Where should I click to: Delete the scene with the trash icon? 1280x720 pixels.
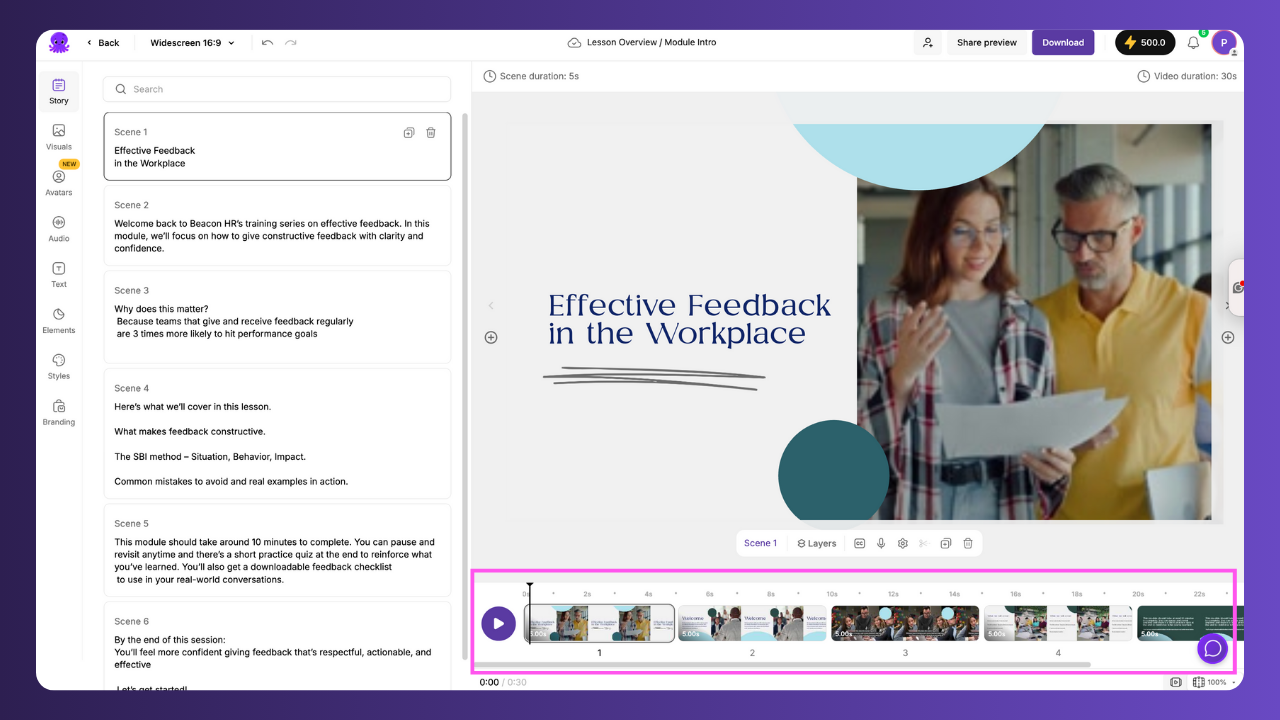pyautogui.click(x=967, y=543)
